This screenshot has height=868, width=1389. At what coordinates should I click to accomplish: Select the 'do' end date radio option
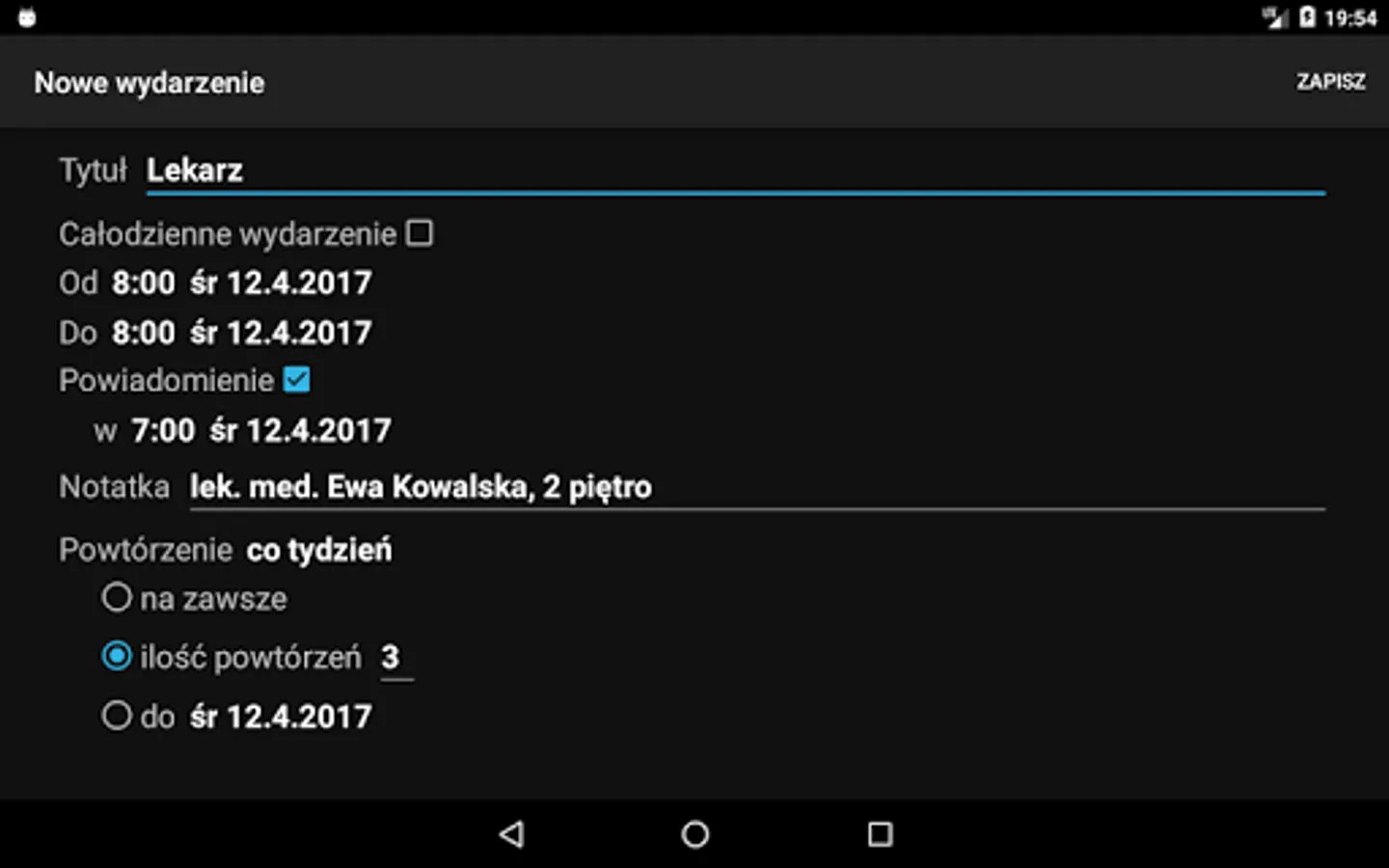coord(117,716)
